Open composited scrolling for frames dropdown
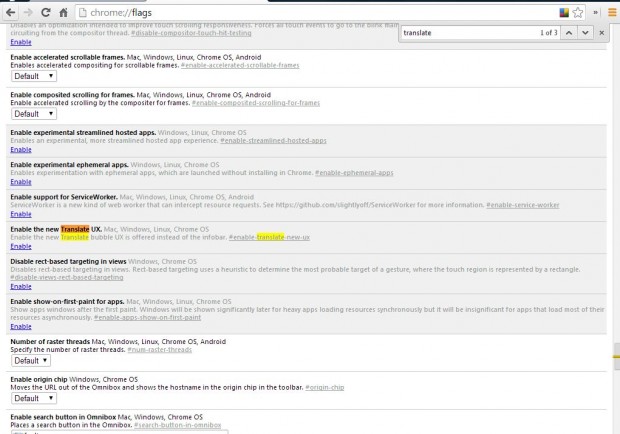The width and height of the screenshot is (620, 434). (x=34, y=114)
